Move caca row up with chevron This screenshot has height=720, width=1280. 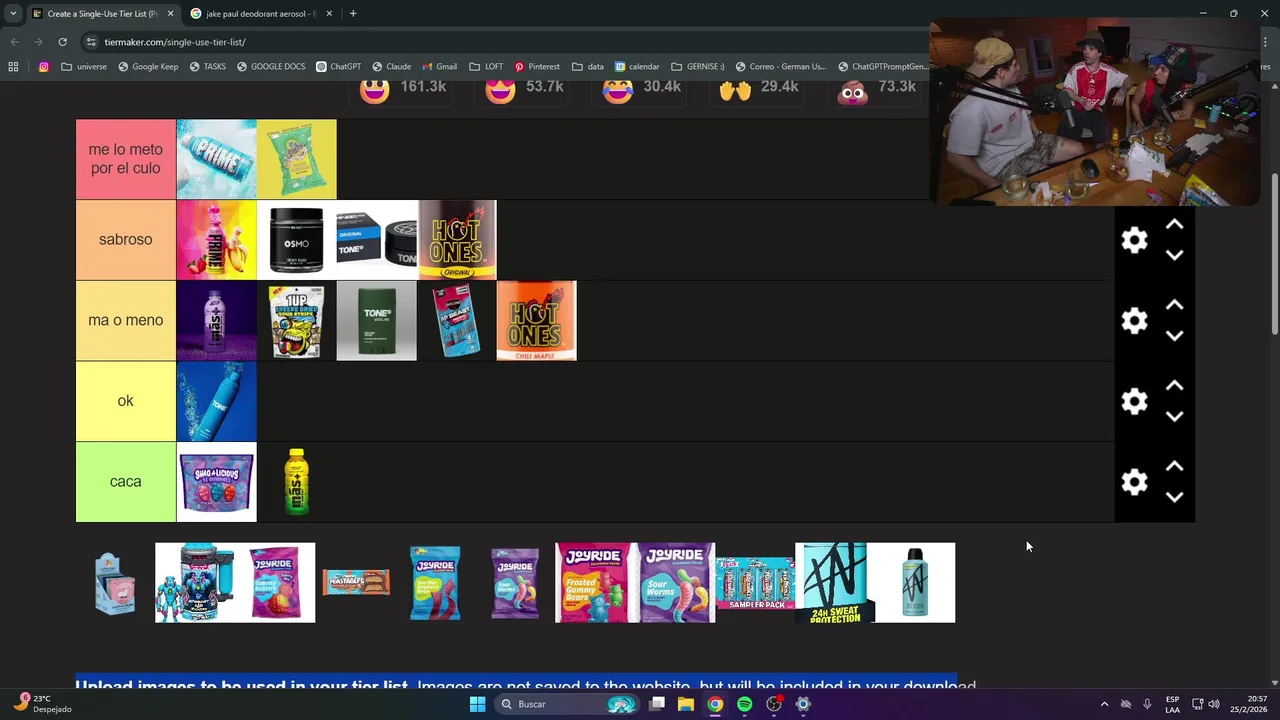click(x=1175, y=467)
